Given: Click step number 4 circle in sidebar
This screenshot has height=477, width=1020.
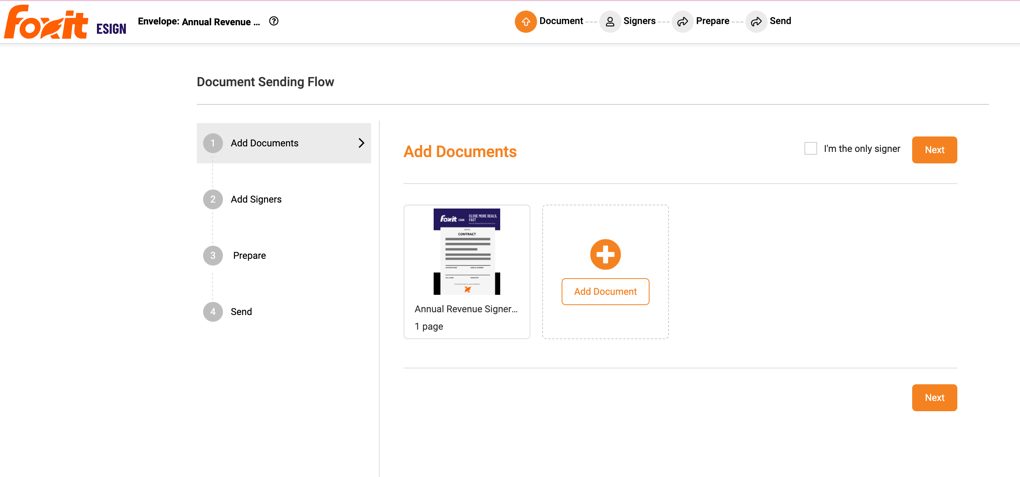Looking at the screenshot, I should click(x=213, y=312).
